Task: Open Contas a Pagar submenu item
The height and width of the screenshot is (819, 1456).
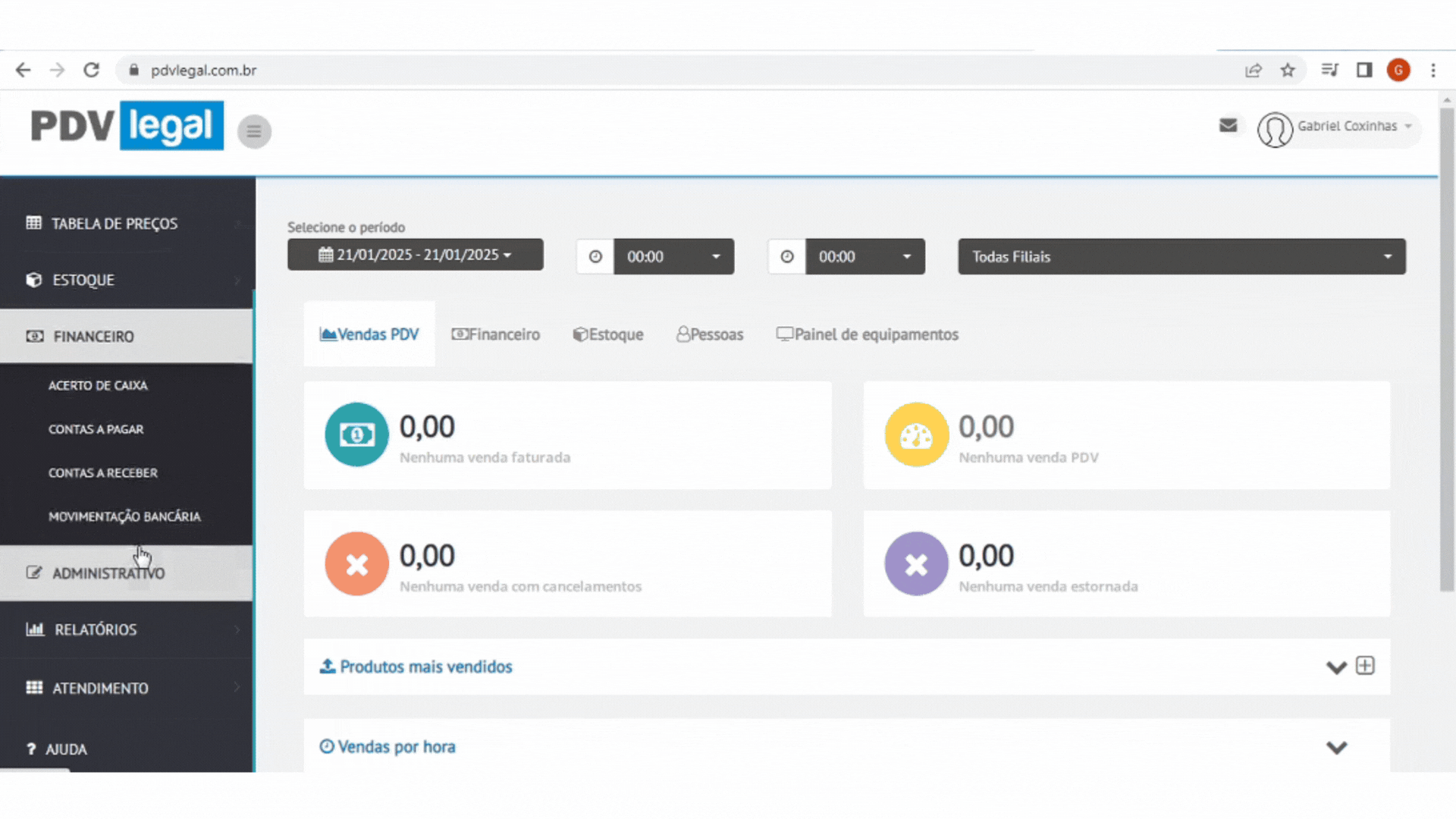Action: click(96, 429)
